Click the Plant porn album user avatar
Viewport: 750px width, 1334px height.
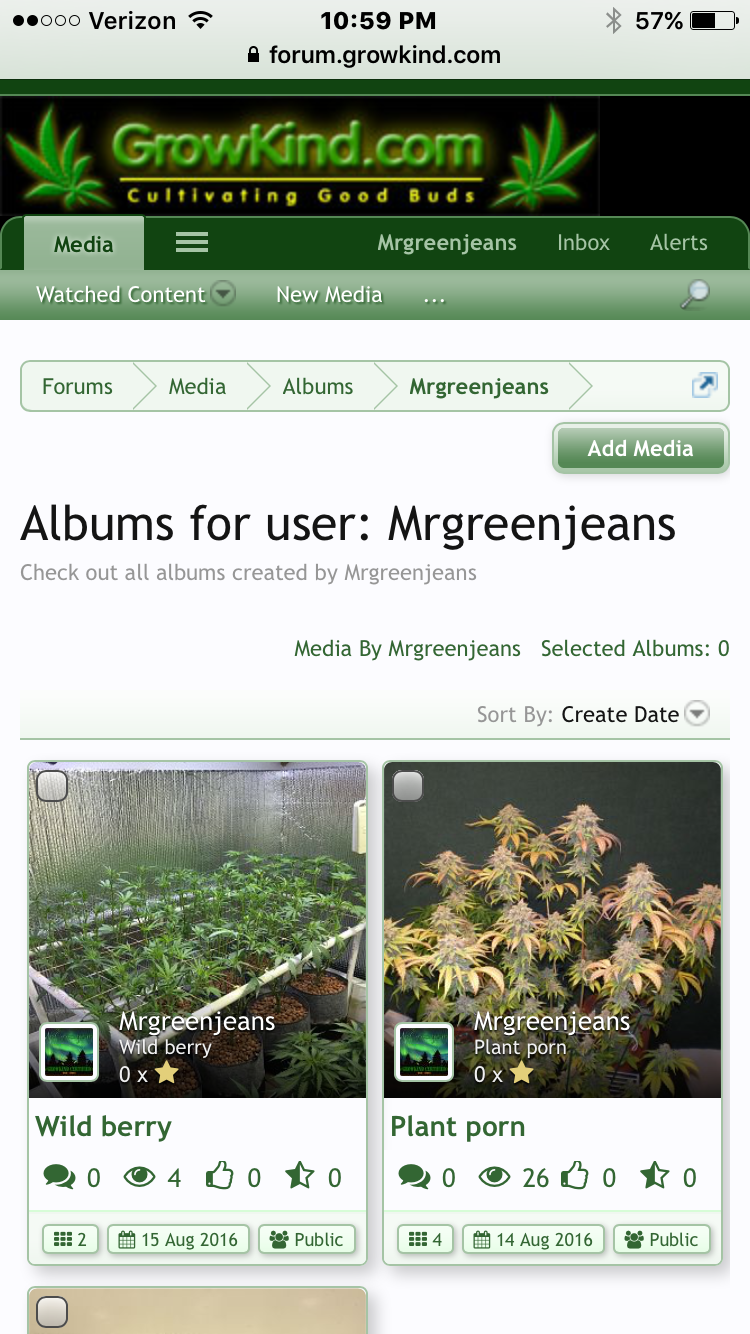click(425, 1053)
